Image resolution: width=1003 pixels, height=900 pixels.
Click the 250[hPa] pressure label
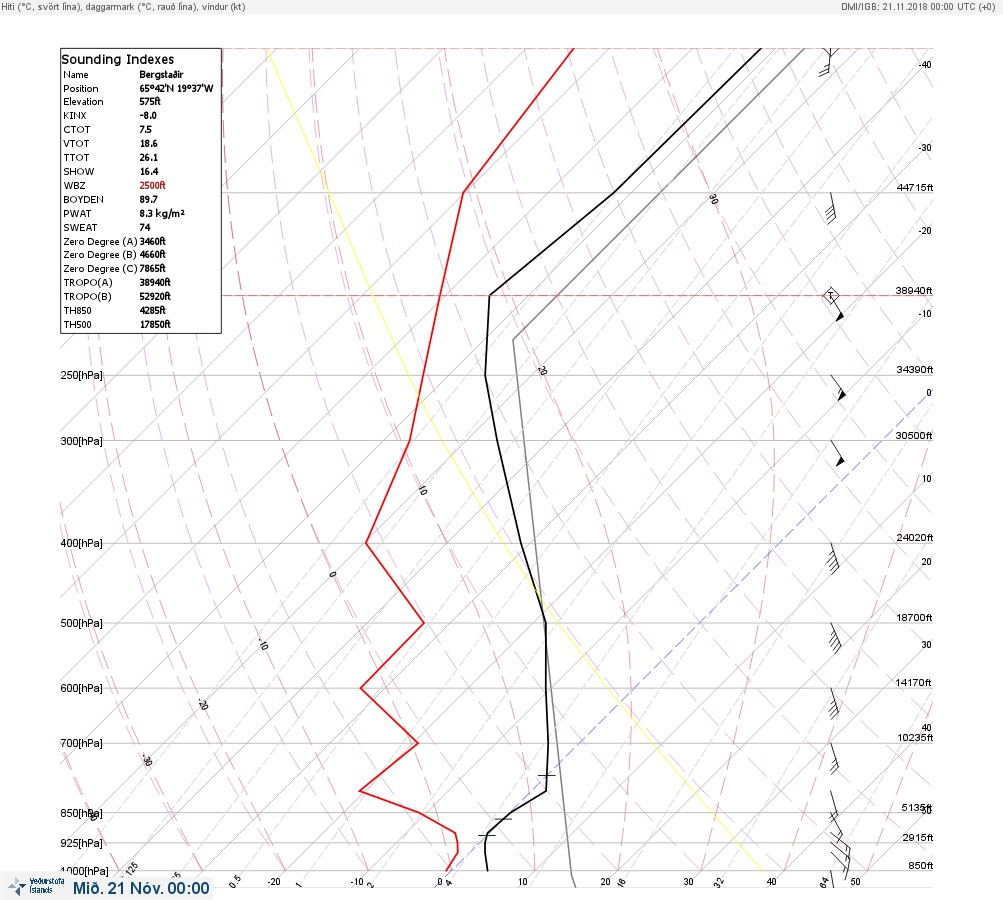coord(81,375)
